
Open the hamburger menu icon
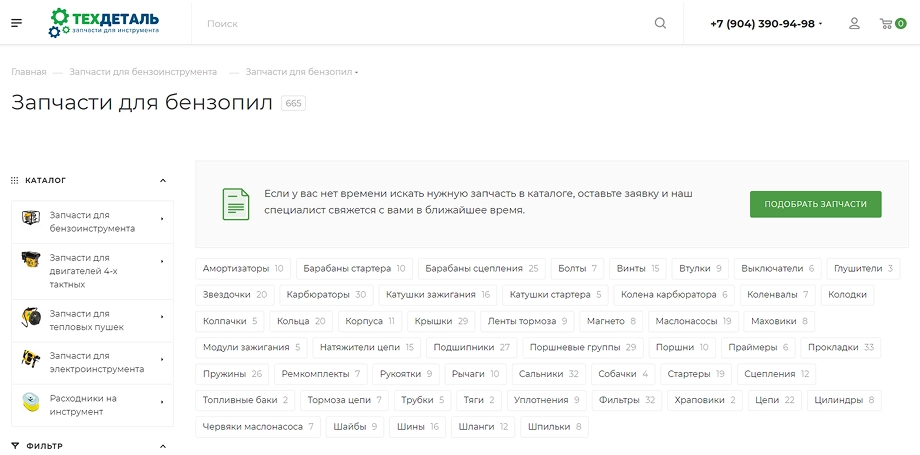[16, 23]
